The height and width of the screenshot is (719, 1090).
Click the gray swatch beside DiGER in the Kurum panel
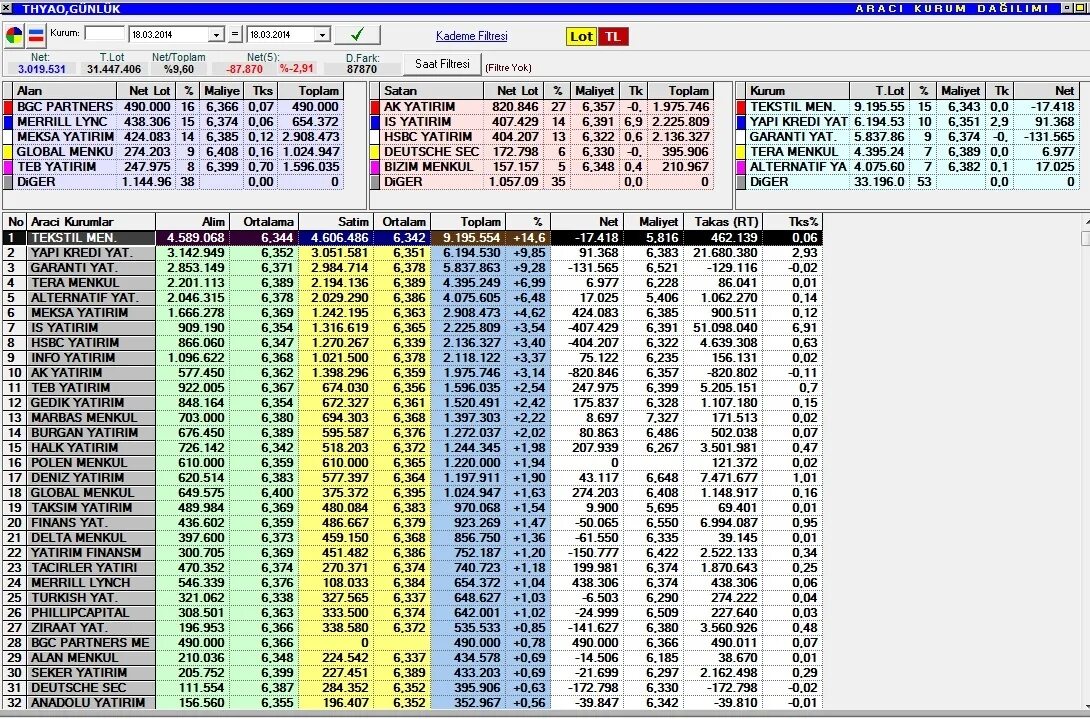(741, 181)
